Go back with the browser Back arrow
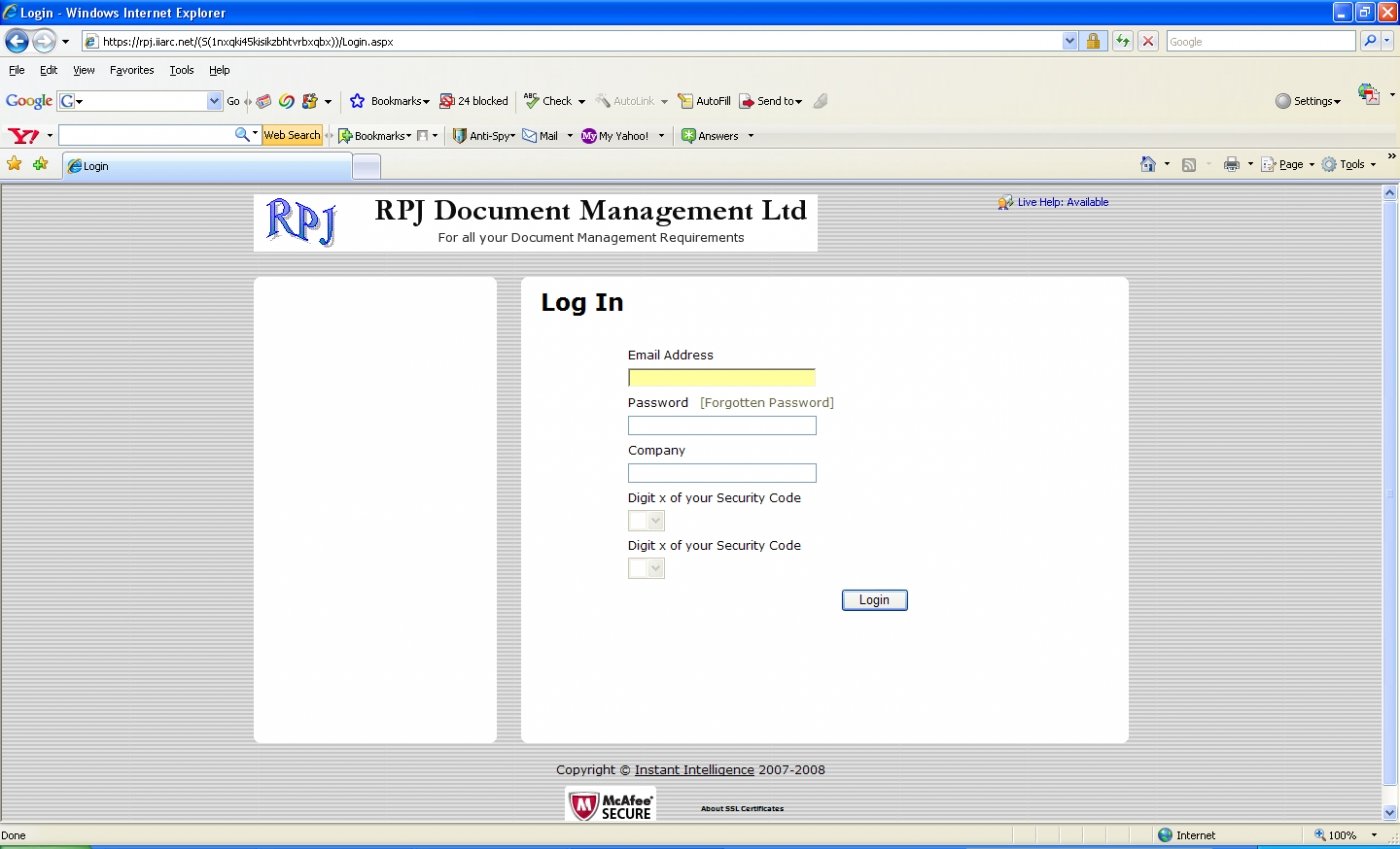Image resolution: width=1400 pixels, height=849 pixels. (17, 41)
